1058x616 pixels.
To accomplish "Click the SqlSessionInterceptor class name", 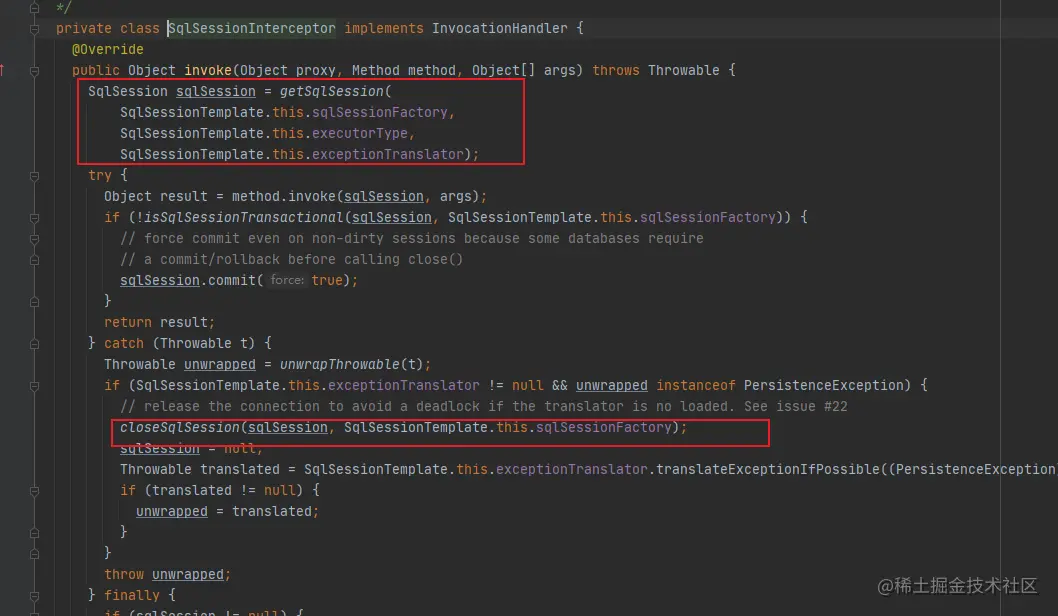I will point(251,28).
